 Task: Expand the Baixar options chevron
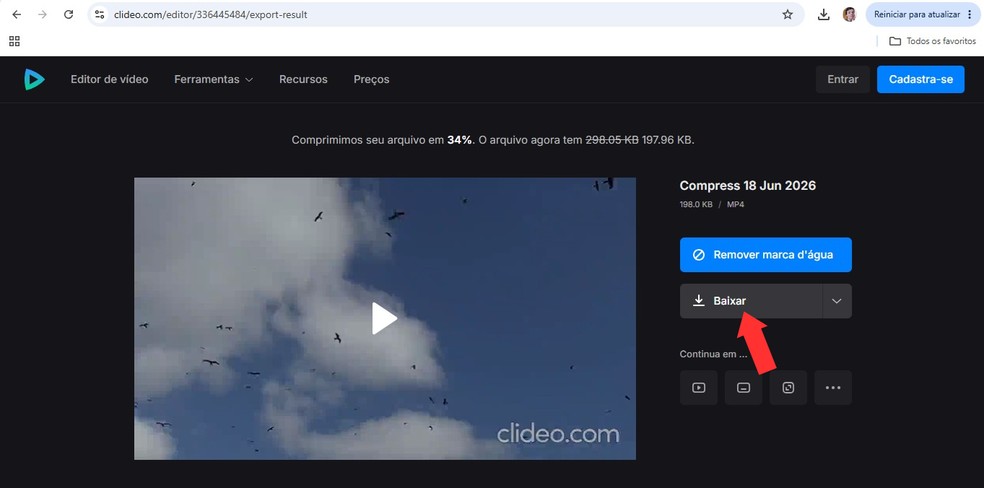[837, 301]
